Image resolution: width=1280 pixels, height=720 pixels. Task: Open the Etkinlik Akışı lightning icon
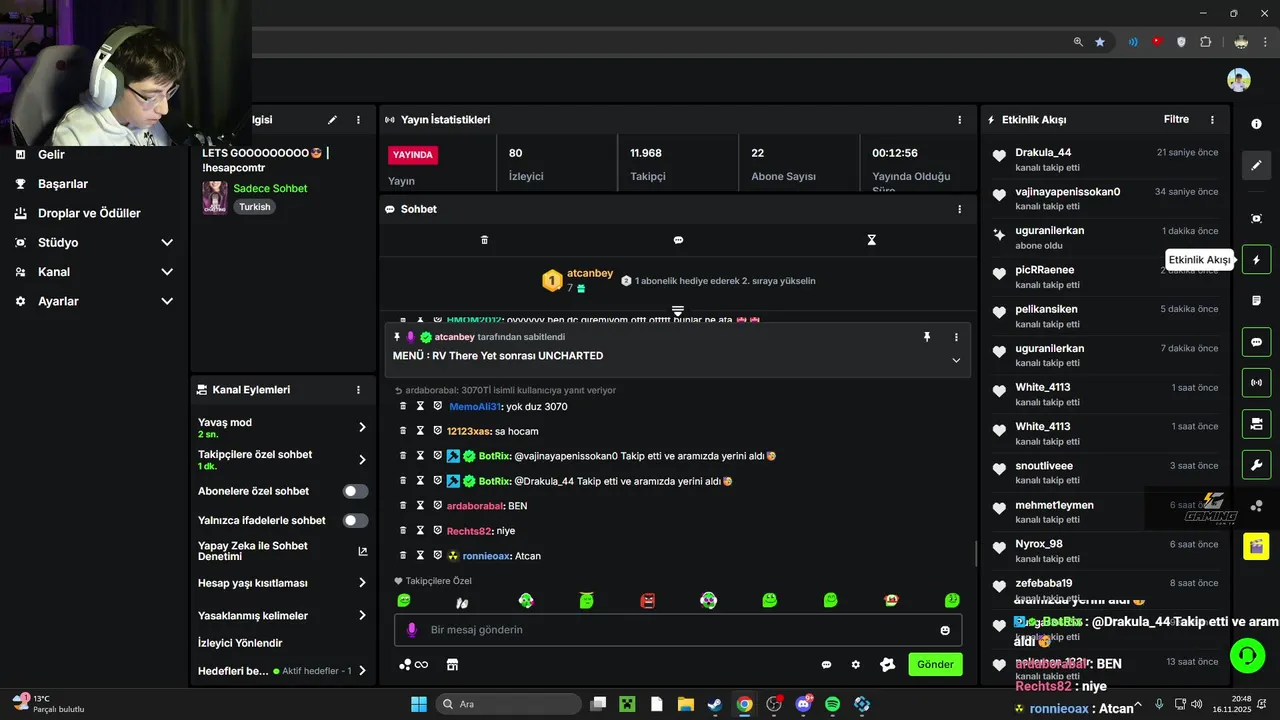coord(1256,260)
